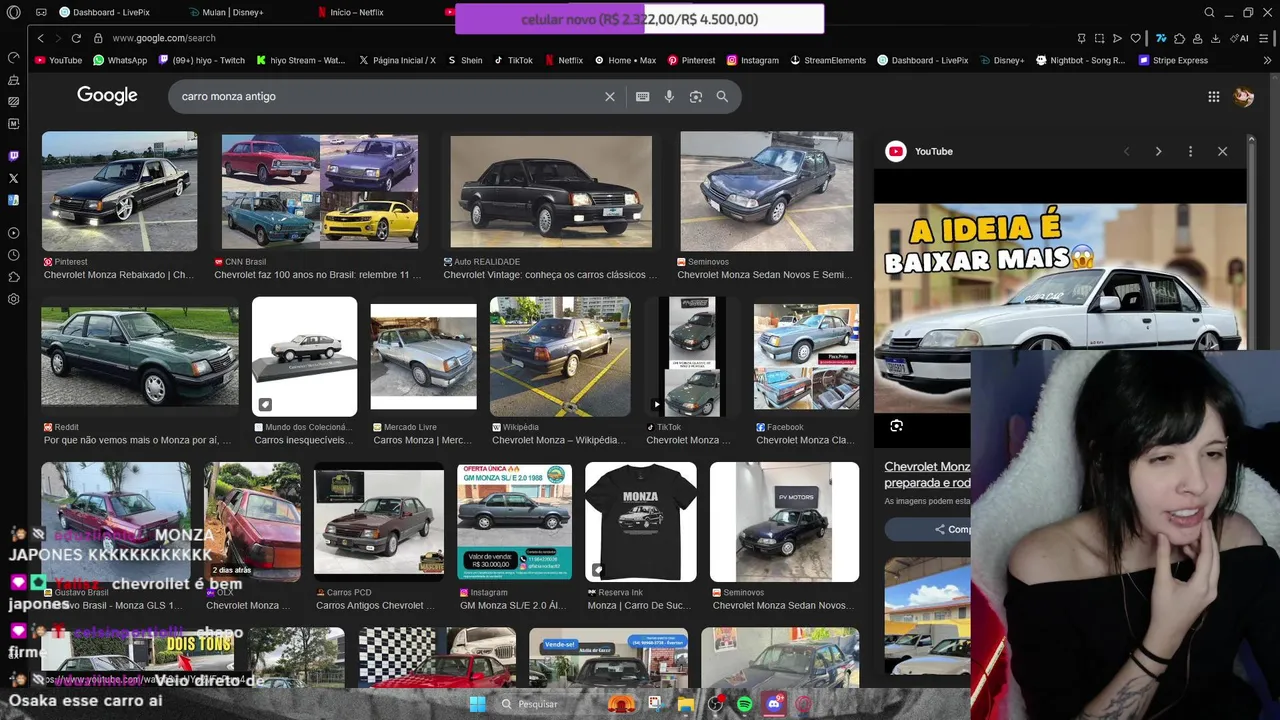Clear the Google search box with X
The width and height of the screenshot is (1280, 720).
click(x=610, y=96)
